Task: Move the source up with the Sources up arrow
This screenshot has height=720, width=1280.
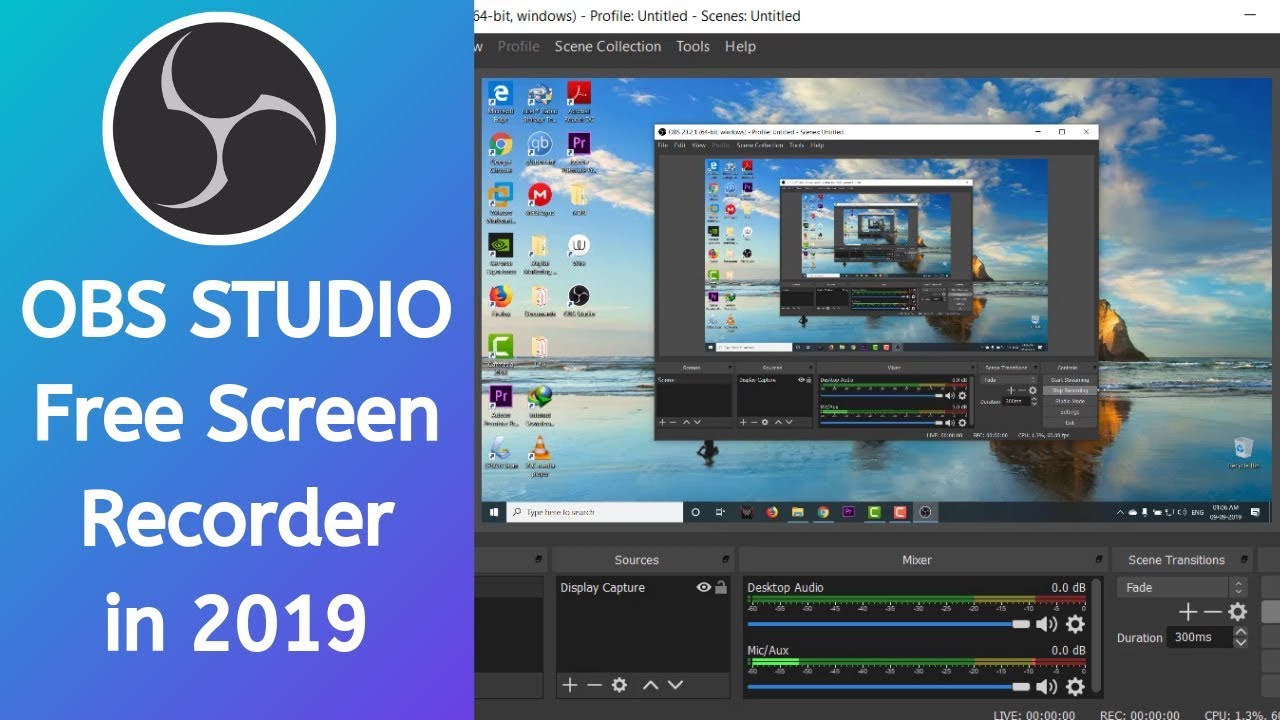Action: tap(650, 685)
